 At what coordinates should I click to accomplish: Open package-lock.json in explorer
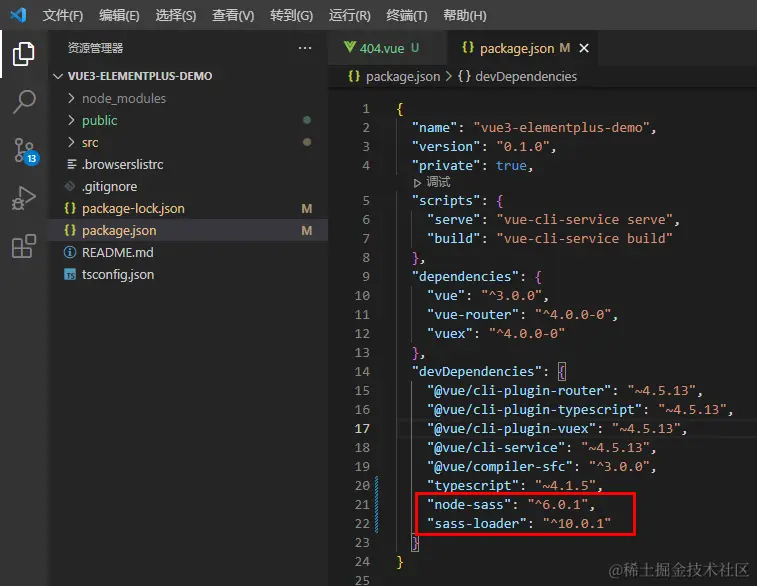pyautogui.click(x=188, y=209)
